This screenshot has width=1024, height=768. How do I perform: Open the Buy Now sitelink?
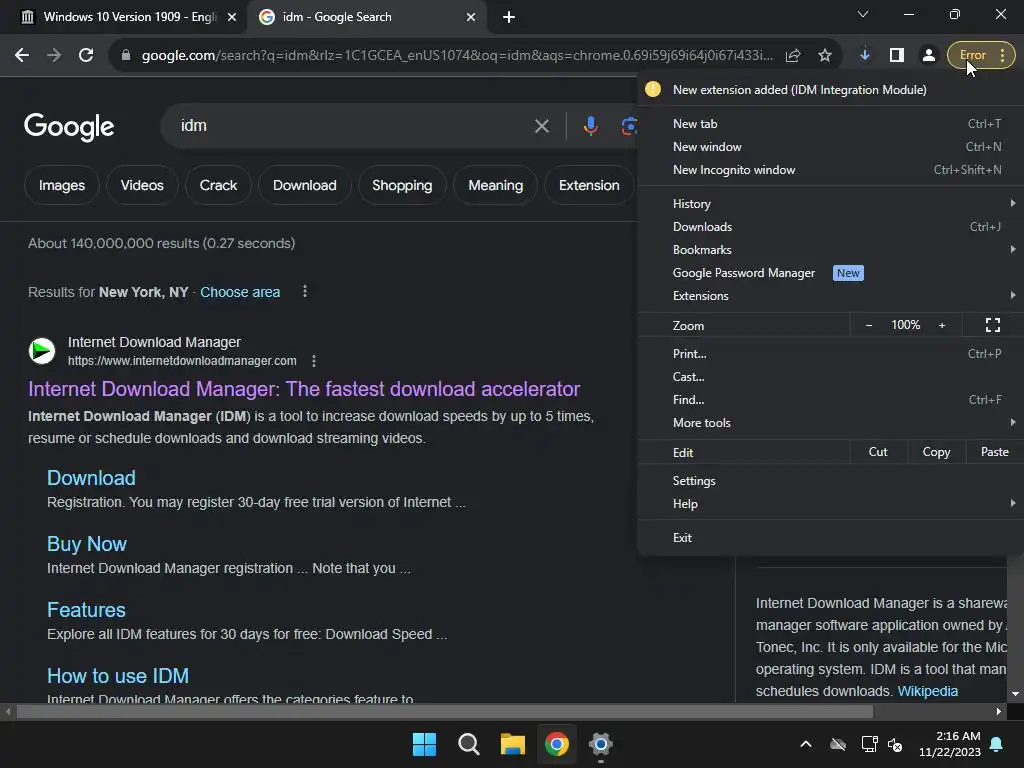coord(87,544)
